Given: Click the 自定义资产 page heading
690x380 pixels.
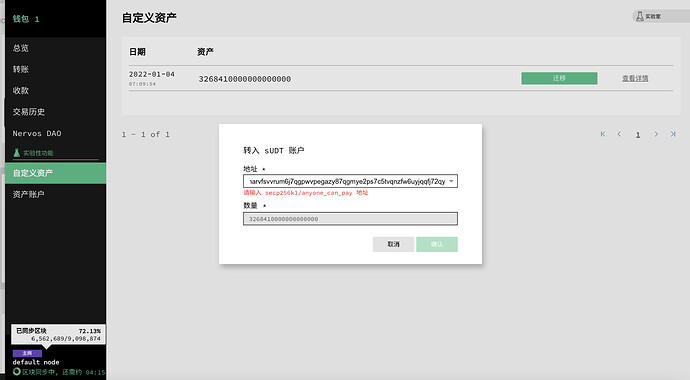Looking at the screenshot, I should (x=149, y=18).
